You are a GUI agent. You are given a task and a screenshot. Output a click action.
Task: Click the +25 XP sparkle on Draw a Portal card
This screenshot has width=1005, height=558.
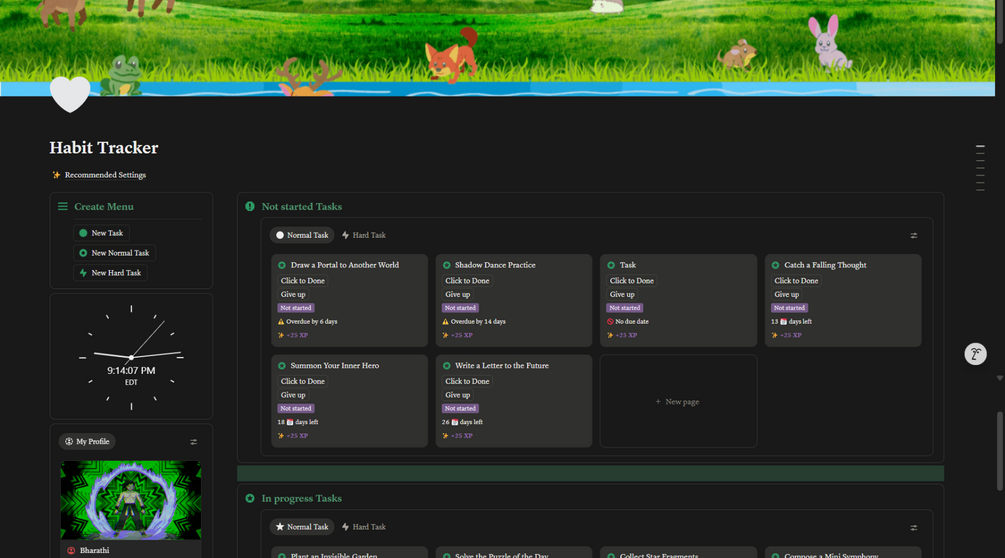281,335
